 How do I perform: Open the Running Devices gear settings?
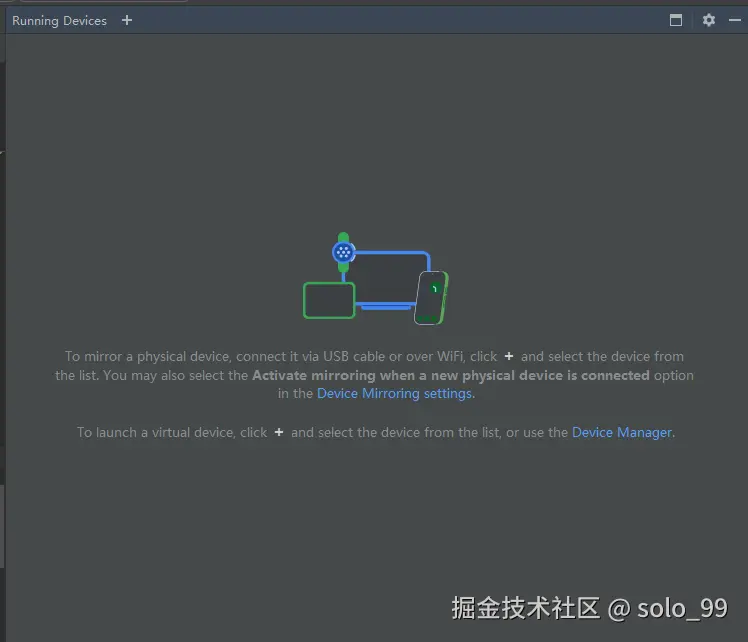[708, 20]
